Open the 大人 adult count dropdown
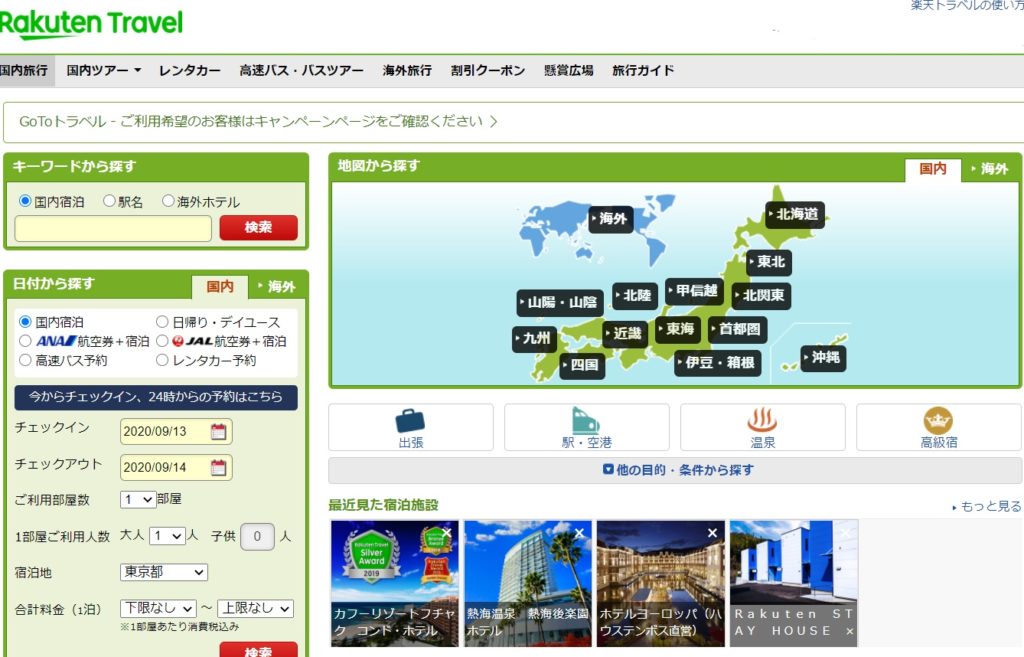 (167, 536)
